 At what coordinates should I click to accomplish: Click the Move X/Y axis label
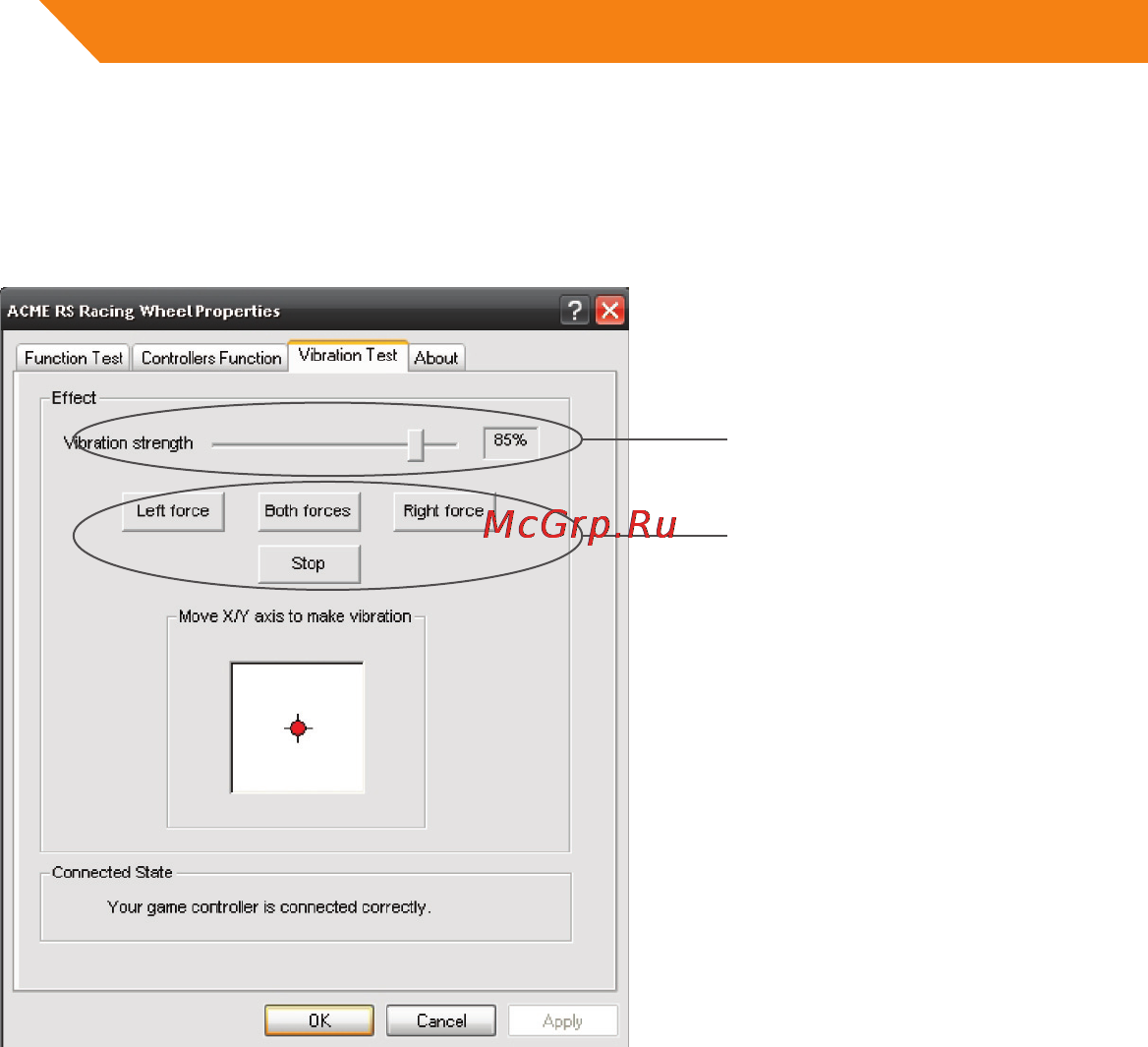tap(295, 616)
